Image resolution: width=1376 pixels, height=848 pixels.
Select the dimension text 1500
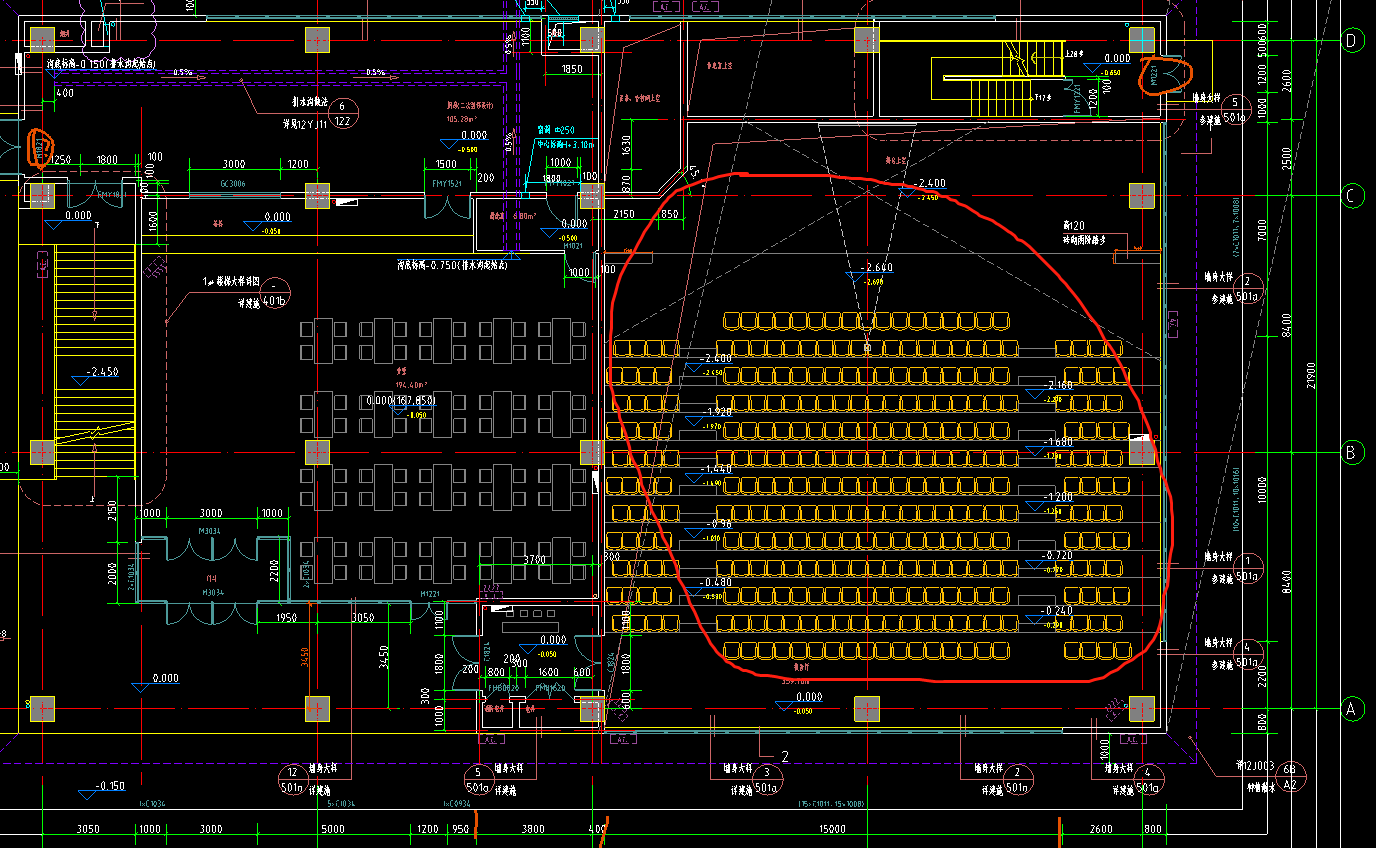click(446, 164)
